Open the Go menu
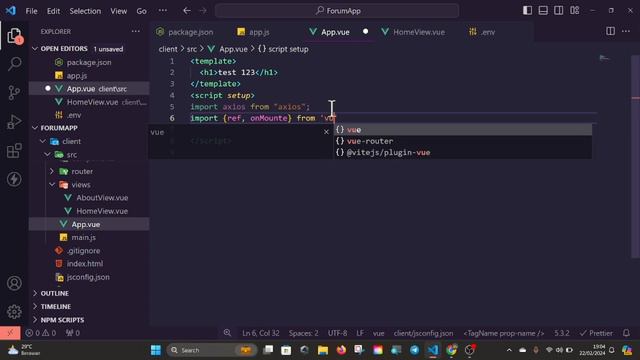The height and width of the screenshot is (360, 640). [141, 11]
